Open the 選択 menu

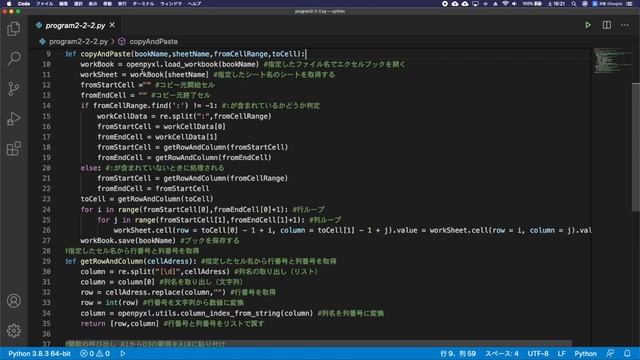click(x=78, y=4)
